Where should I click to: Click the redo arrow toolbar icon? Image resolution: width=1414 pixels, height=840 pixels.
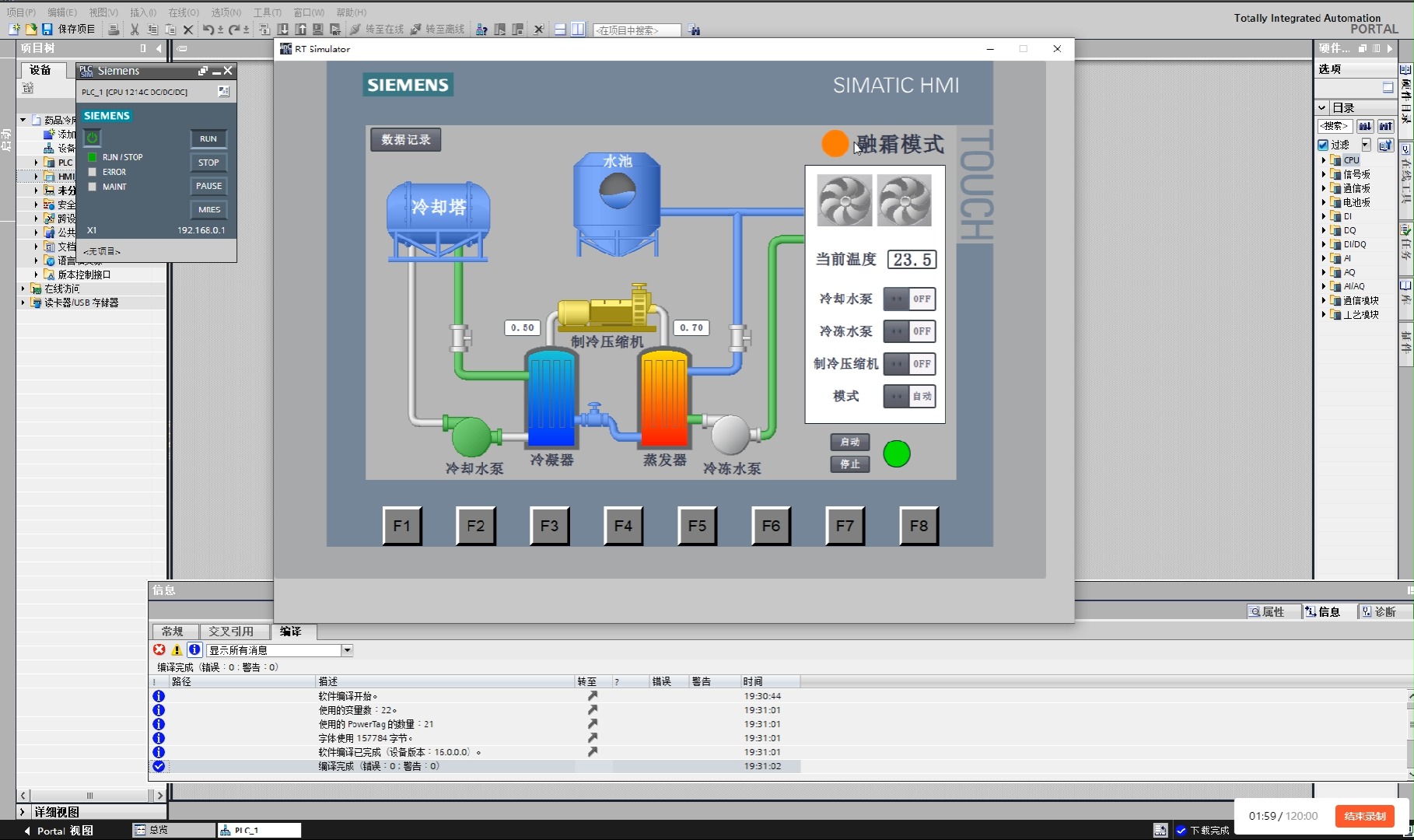tap(233, 30)
